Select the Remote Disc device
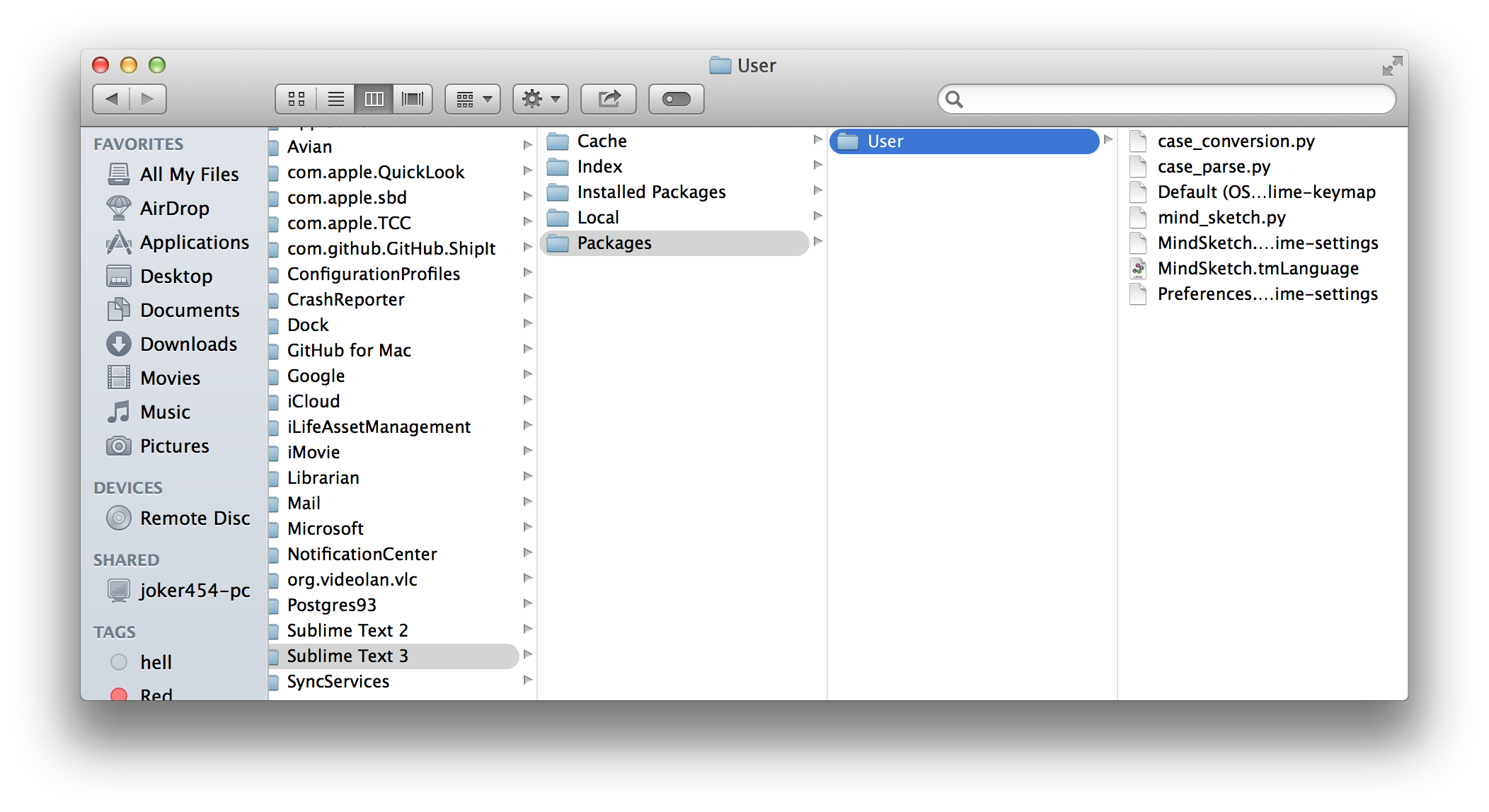The width and height of the screenshot is (1489, 812). [x=195, y=518]
